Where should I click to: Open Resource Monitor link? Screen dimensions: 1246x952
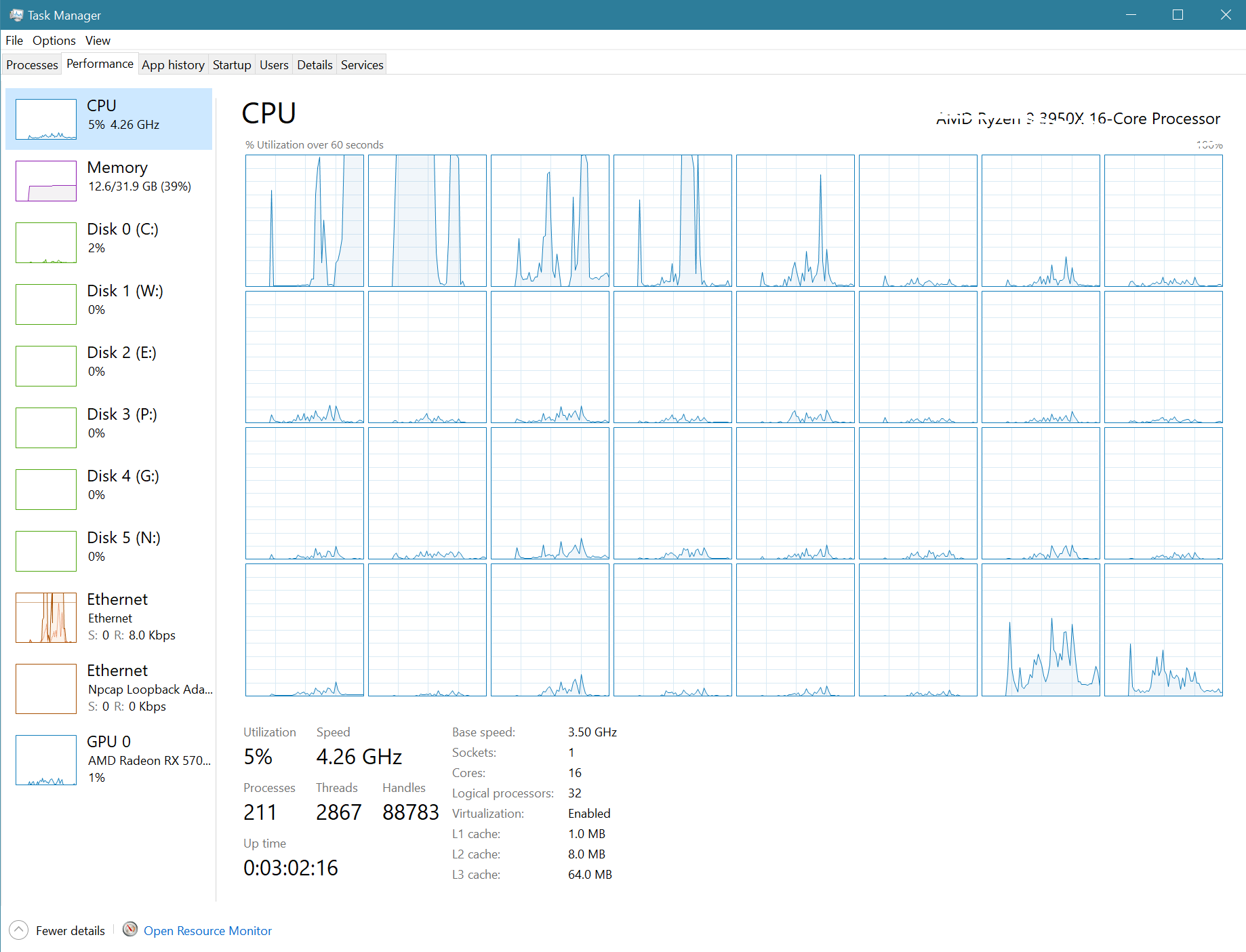coord(207,931)
